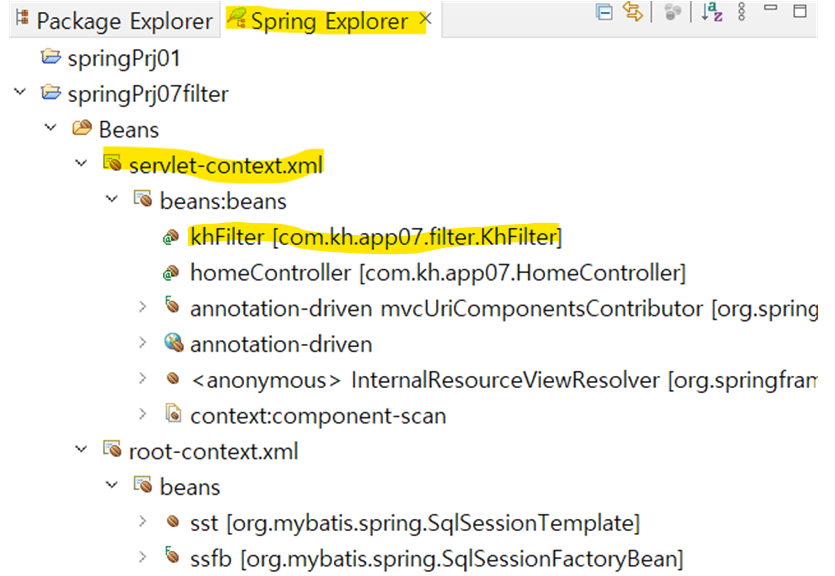Expand the globe-icon annotation-driven node
The height and width of the screenshot is (576, 835).
142,342
